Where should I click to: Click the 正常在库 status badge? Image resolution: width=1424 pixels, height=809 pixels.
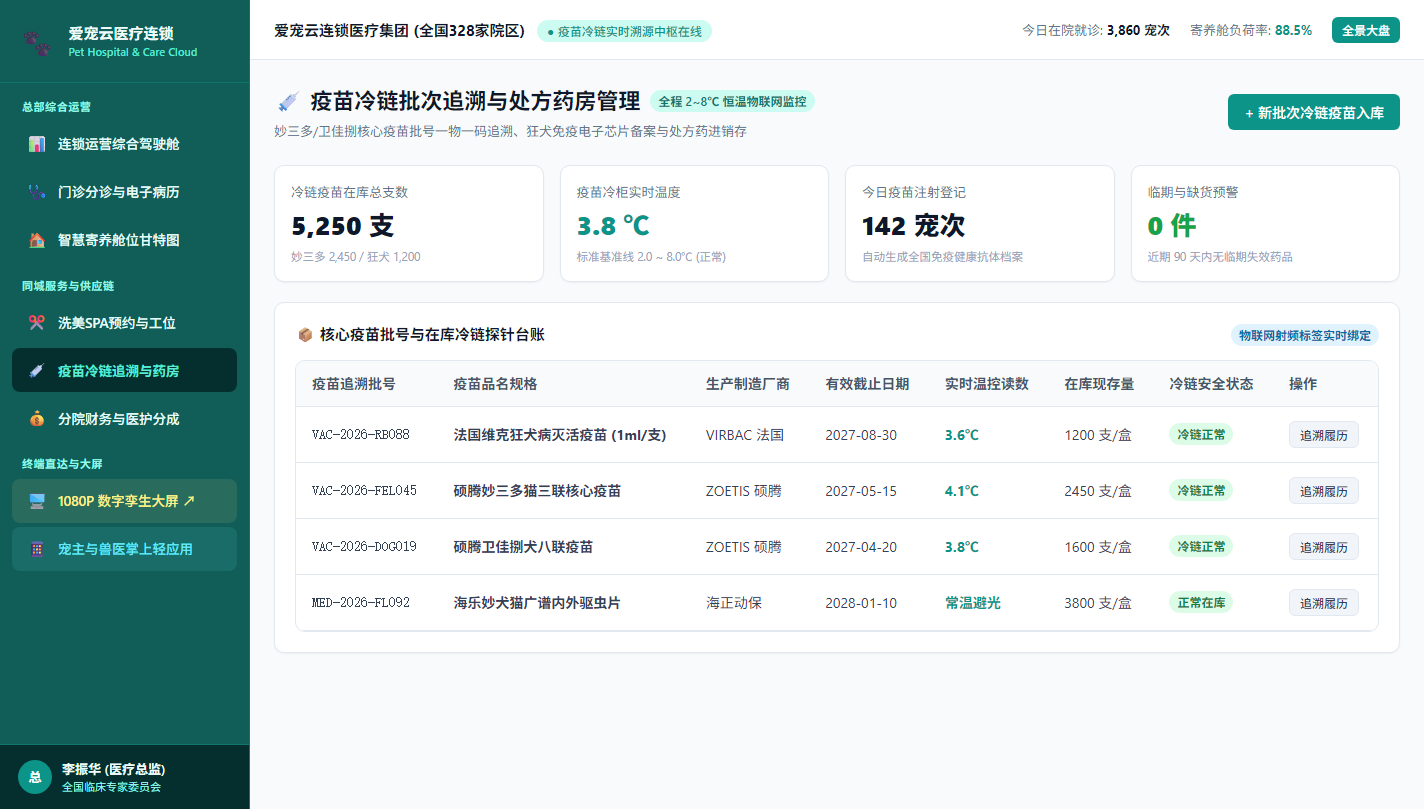[x=1201, y=603]
